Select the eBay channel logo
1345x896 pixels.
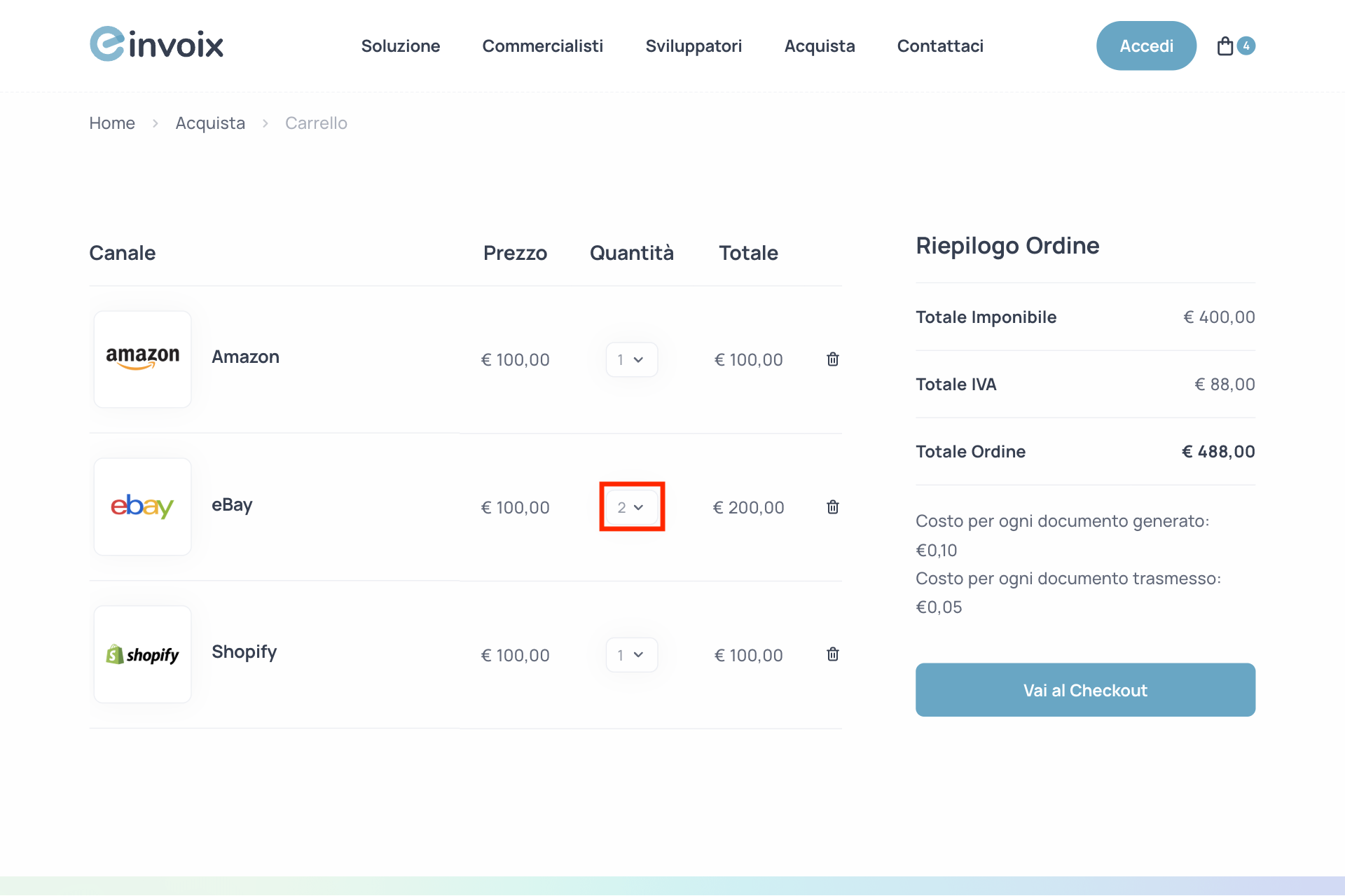coord(142,506)
